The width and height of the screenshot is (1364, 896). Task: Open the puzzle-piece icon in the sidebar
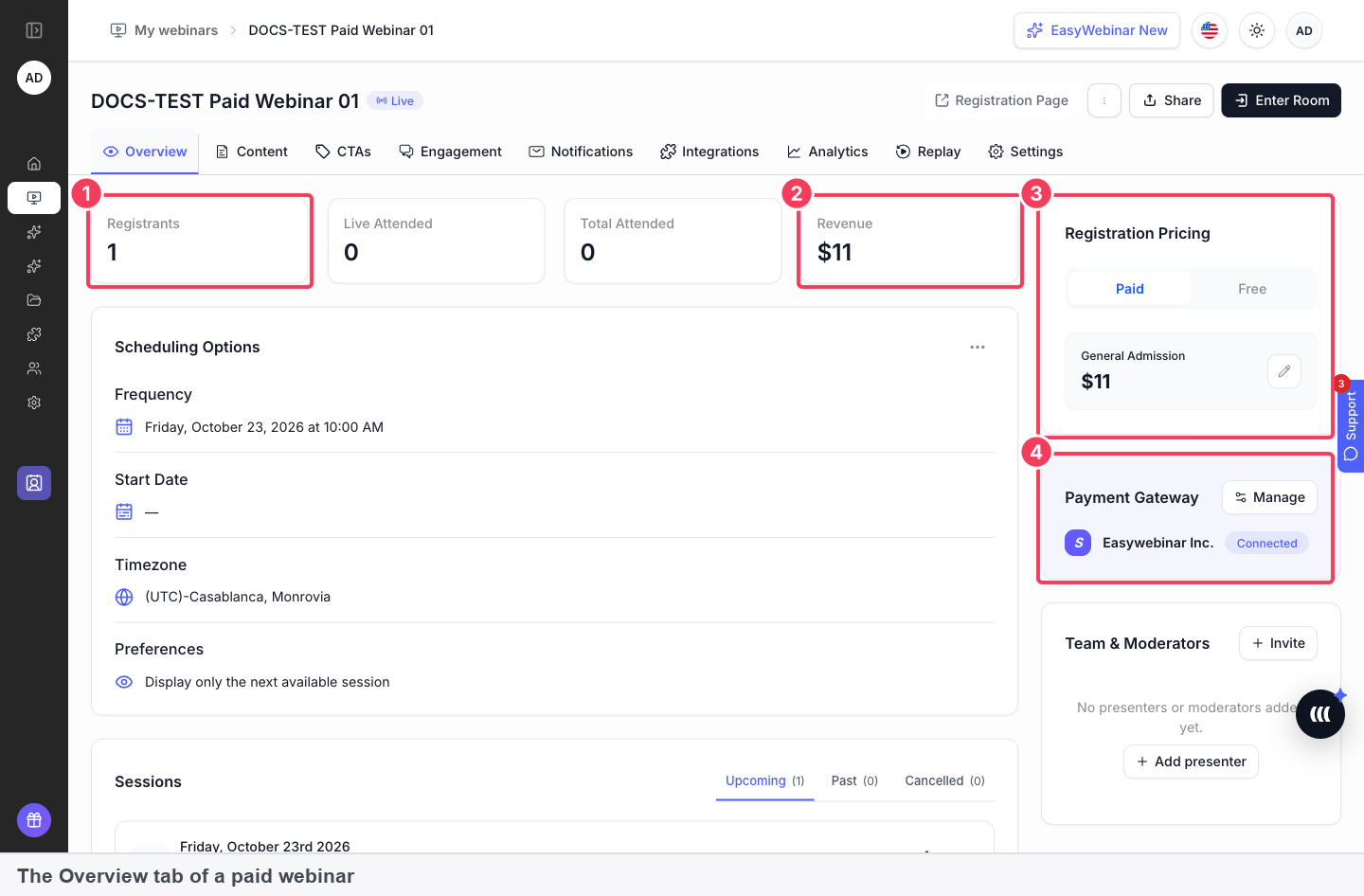tap(34, 334)
